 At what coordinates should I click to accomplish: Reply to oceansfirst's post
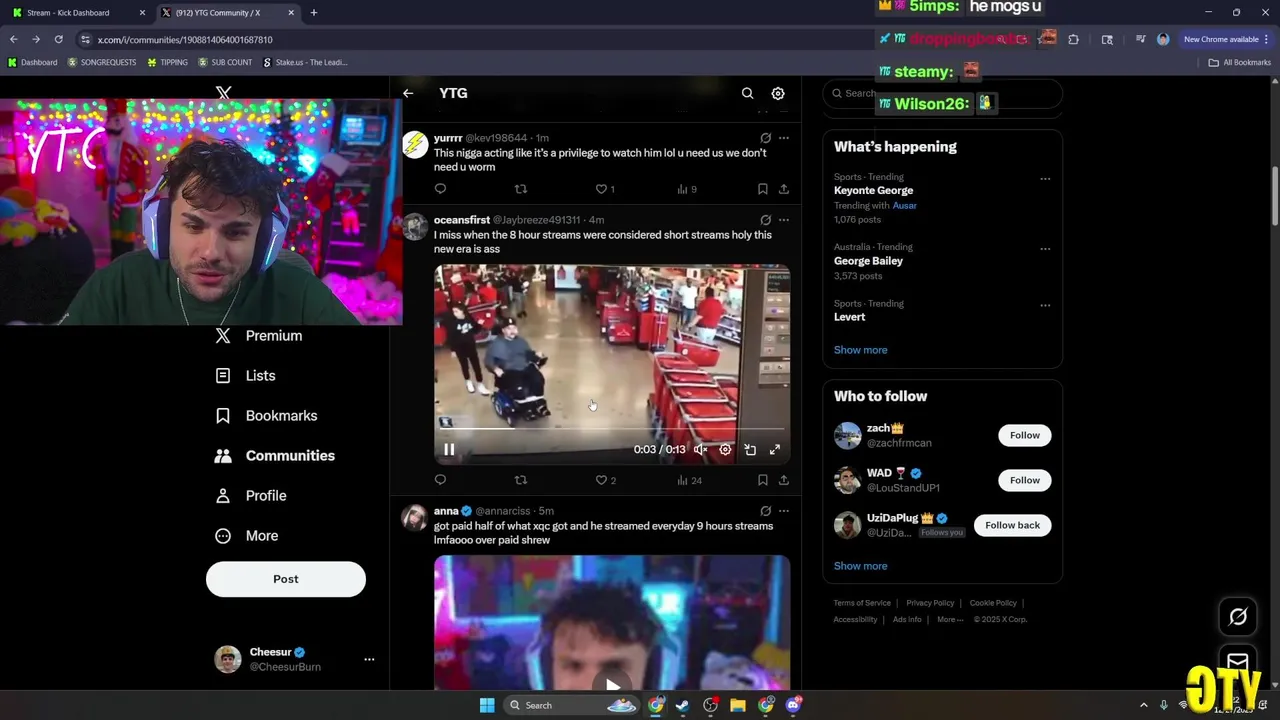click(x=440, y=480)
